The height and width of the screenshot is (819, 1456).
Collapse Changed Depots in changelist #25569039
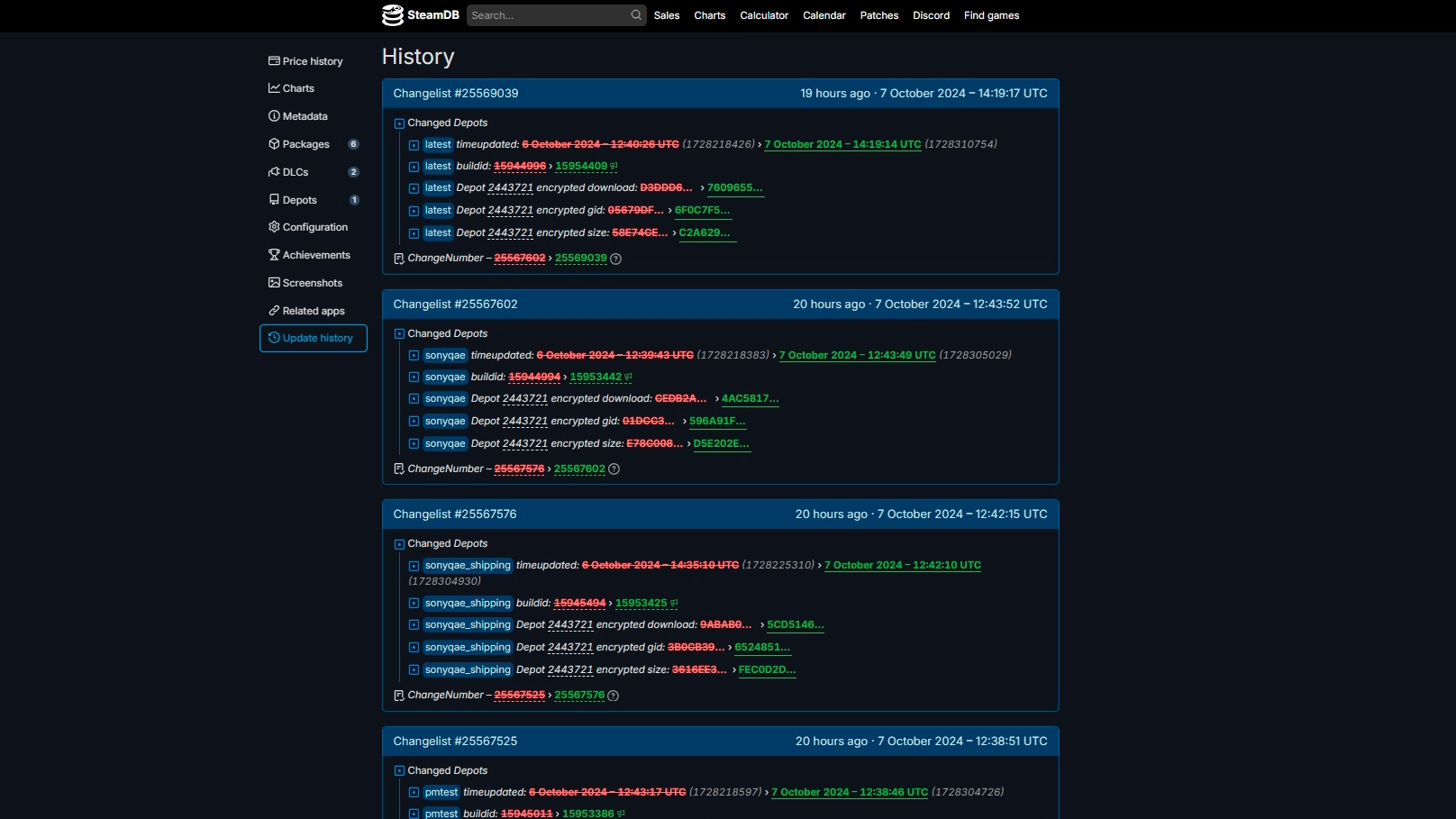click(399, 123)
